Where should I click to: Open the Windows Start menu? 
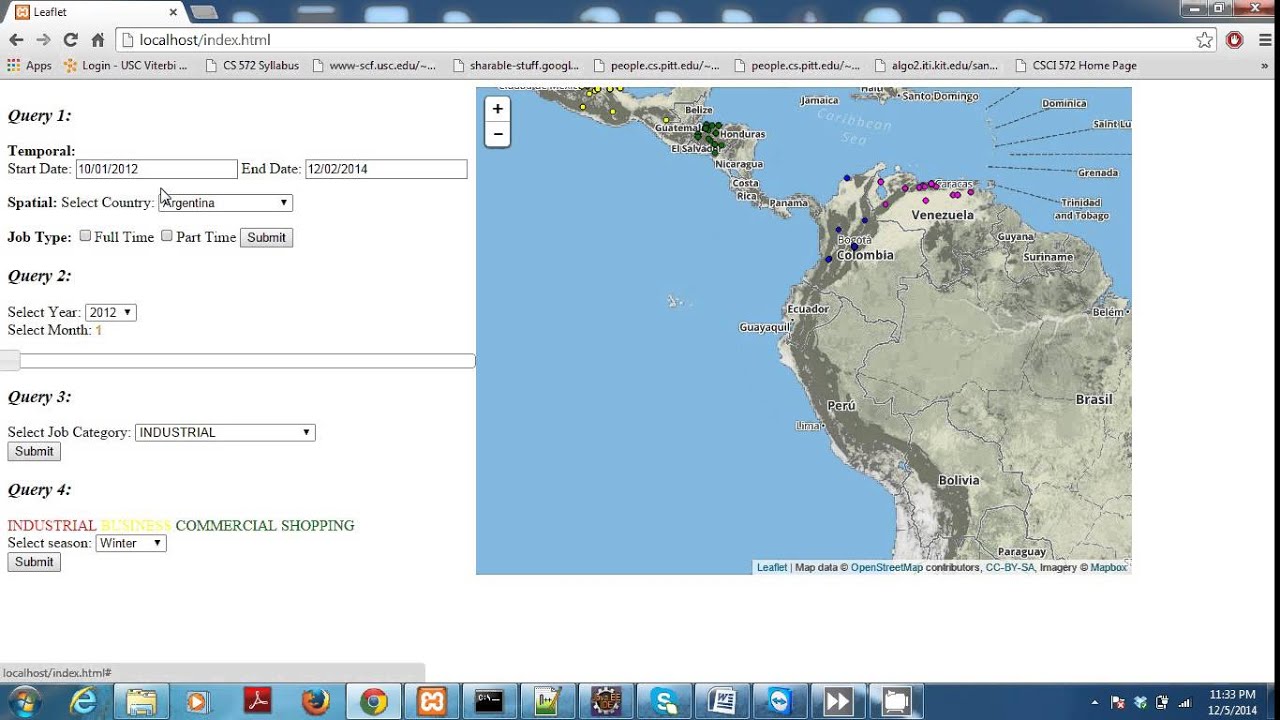click(23, 702)
